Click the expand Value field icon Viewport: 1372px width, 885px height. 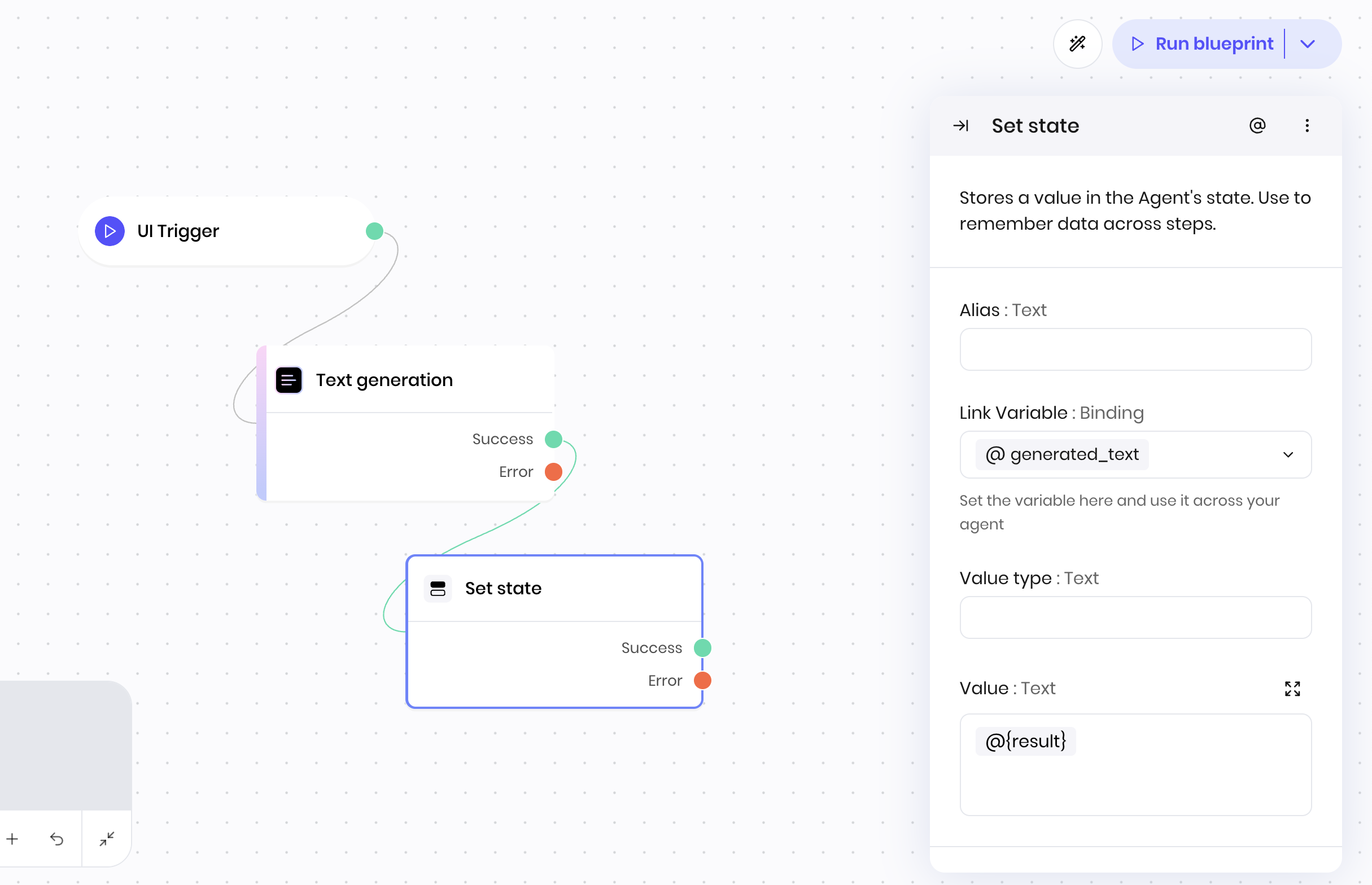[1292, 688]
